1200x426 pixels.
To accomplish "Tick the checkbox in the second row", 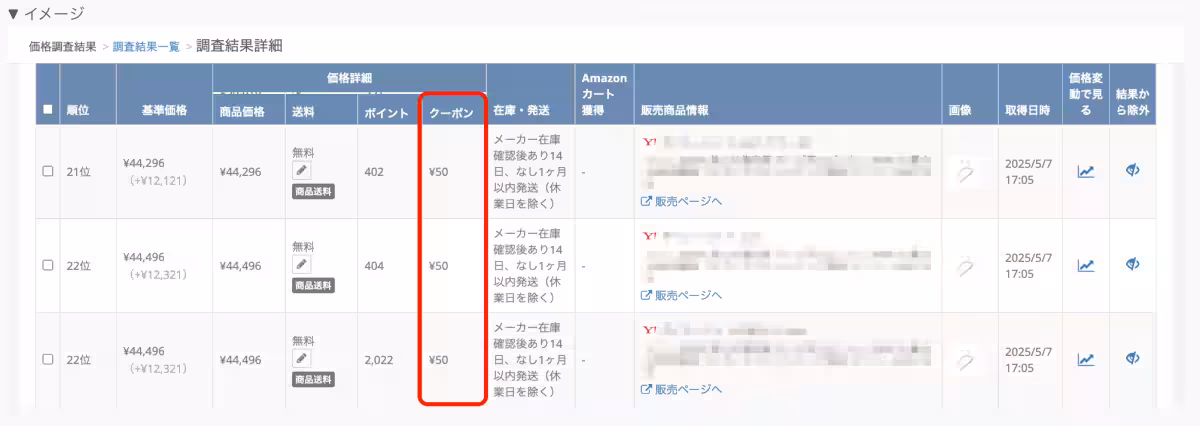I will click(48, 265).
